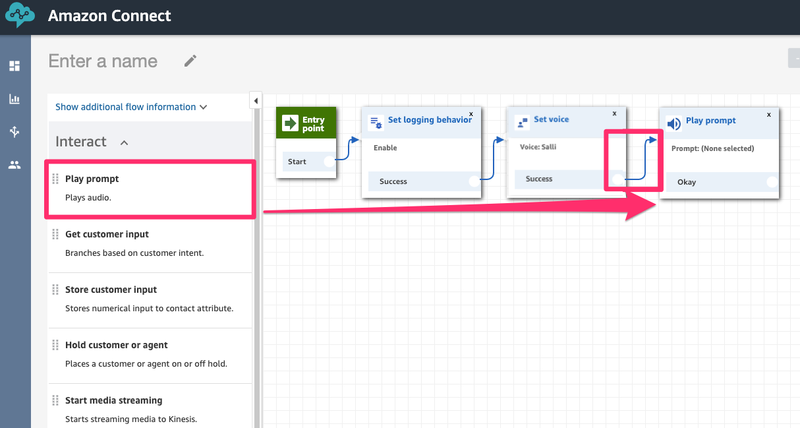Click the Entry point green arrow icon
This screenshot has width=800, height=428.
290,123
